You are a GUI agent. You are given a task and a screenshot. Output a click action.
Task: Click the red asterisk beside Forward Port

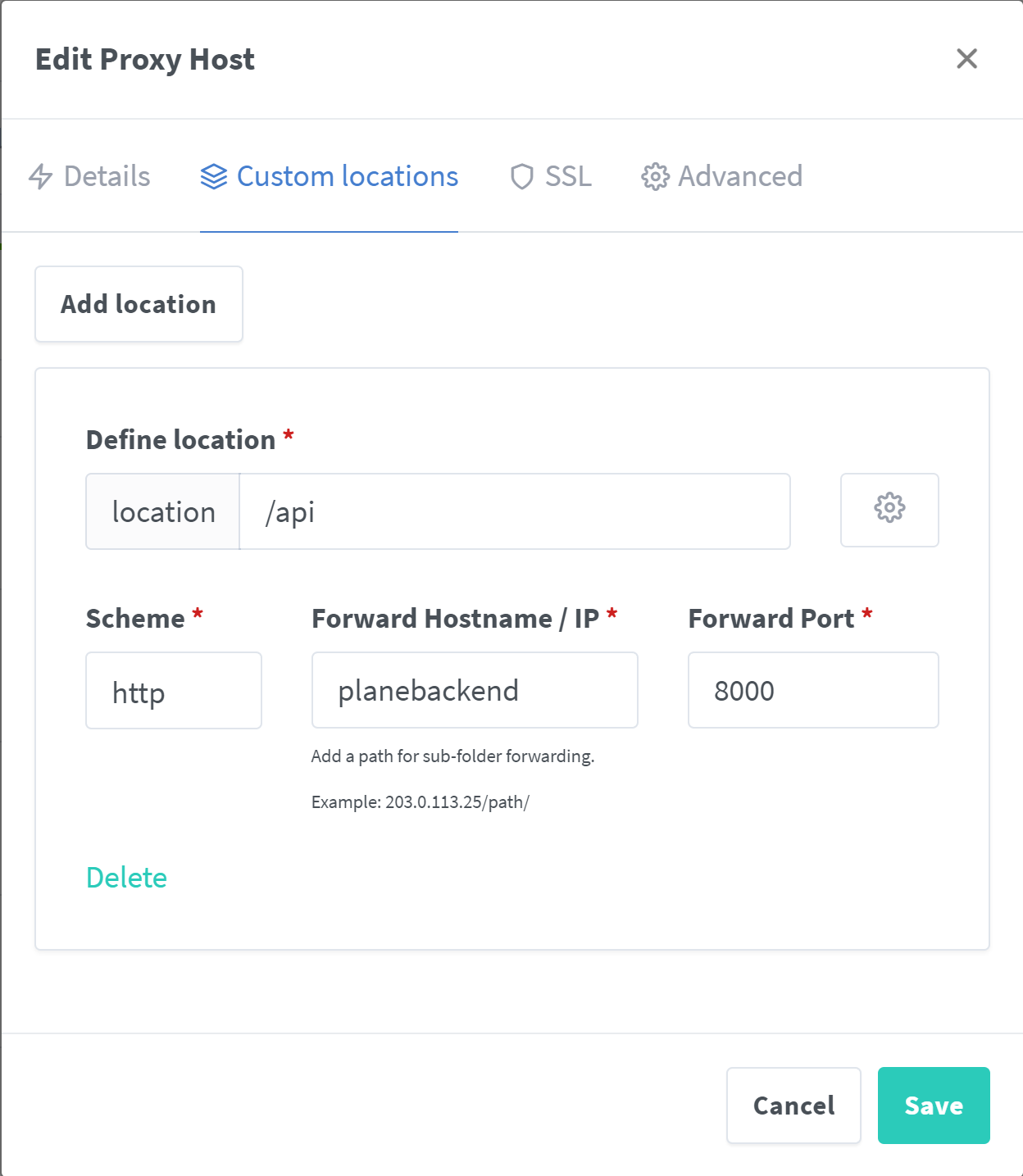pos(869,615)
